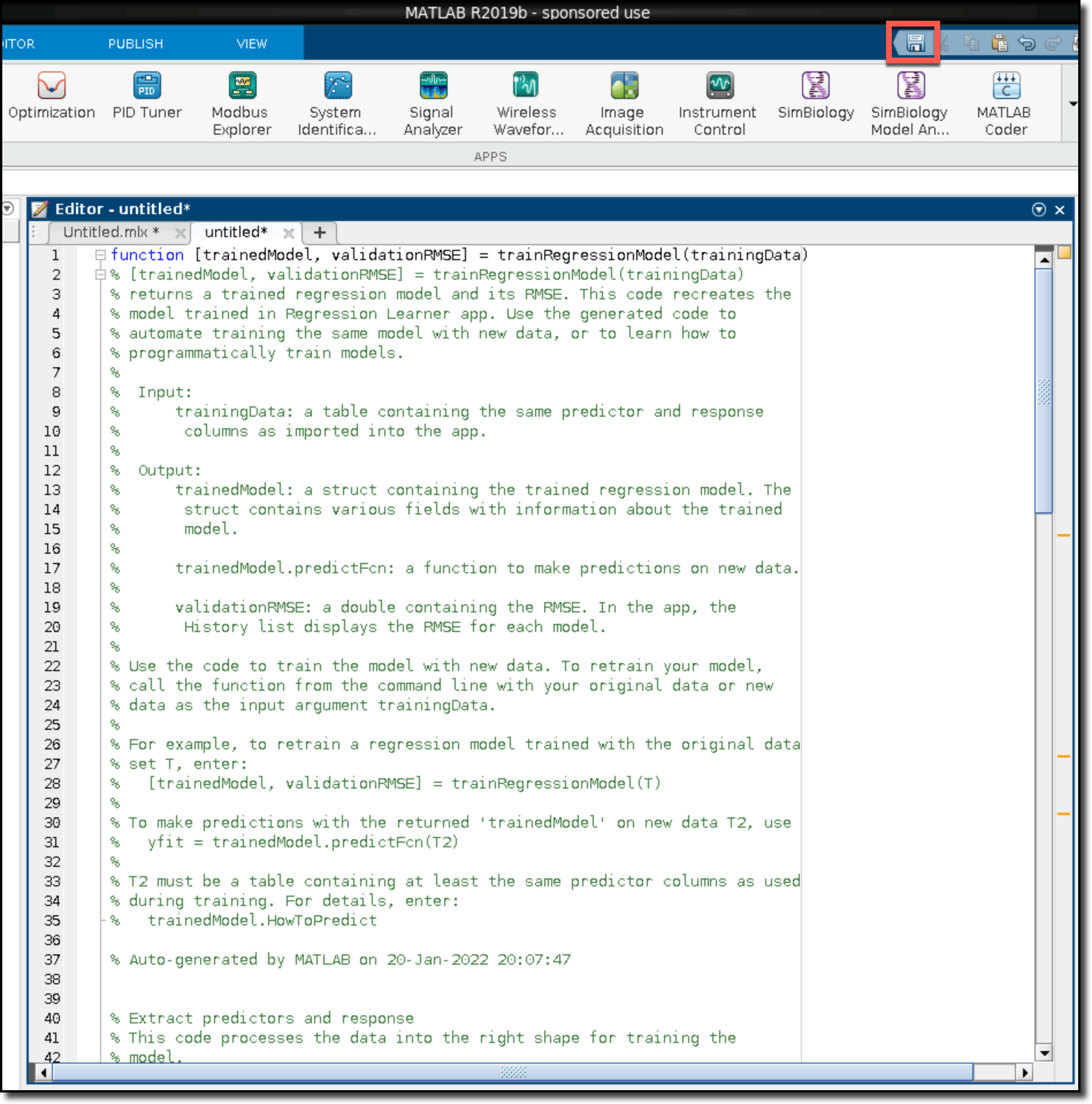Viewport: 1092px width, 1104px height.
Task: Click 'trainedModel.HowToPredict' comment text
Action: click(x=262, y=920)
